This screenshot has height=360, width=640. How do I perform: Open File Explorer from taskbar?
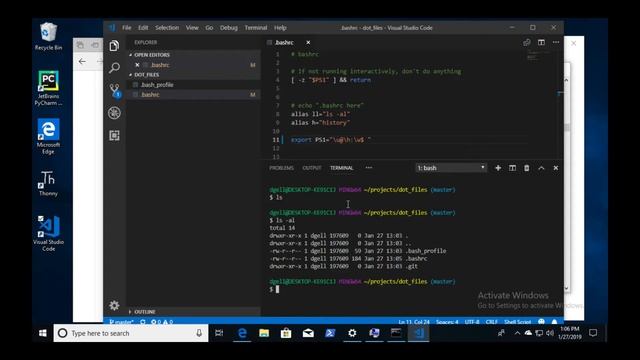tap(264, 333)
